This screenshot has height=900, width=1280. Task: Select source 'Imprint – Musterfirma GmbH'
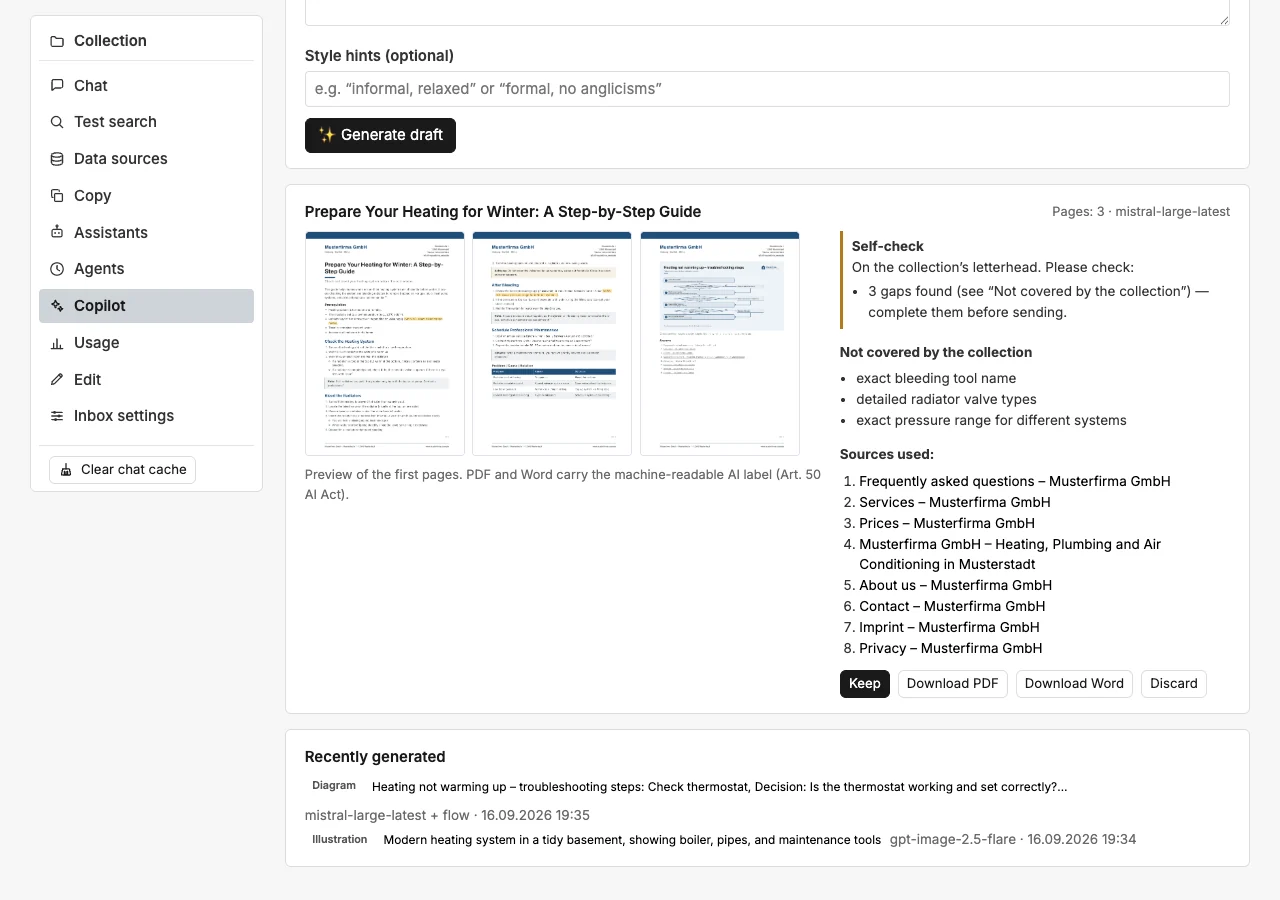(949, 628)
